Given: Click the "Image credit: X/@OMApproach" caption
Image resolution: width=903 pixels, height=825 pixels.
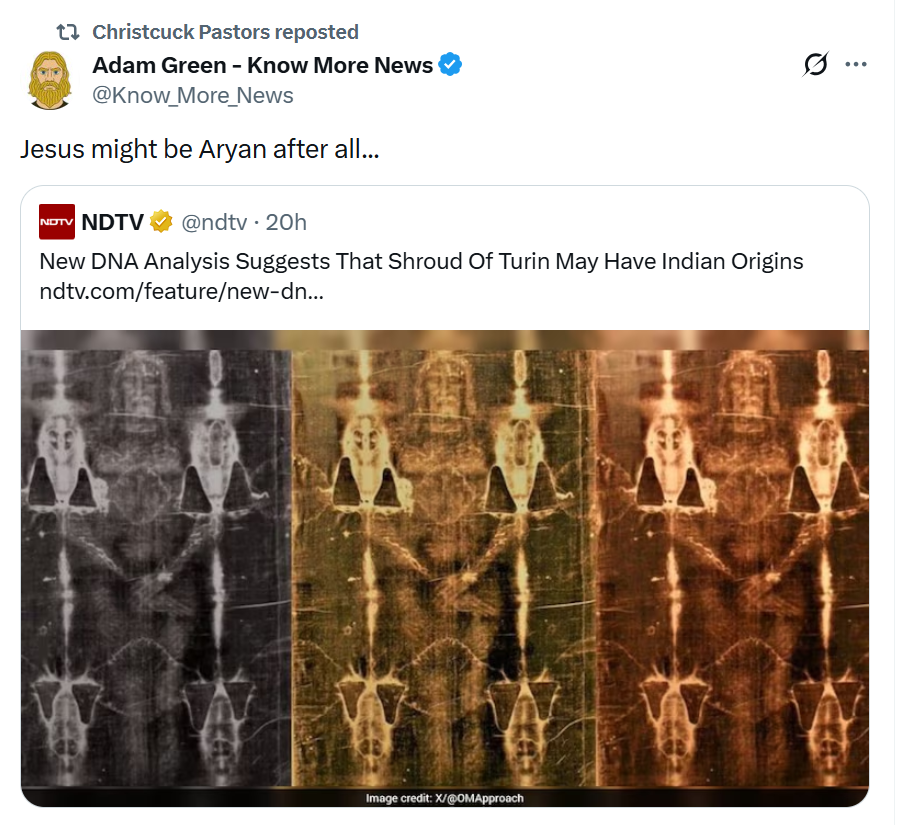Looking at the screenshot, I should click(445, 798).
